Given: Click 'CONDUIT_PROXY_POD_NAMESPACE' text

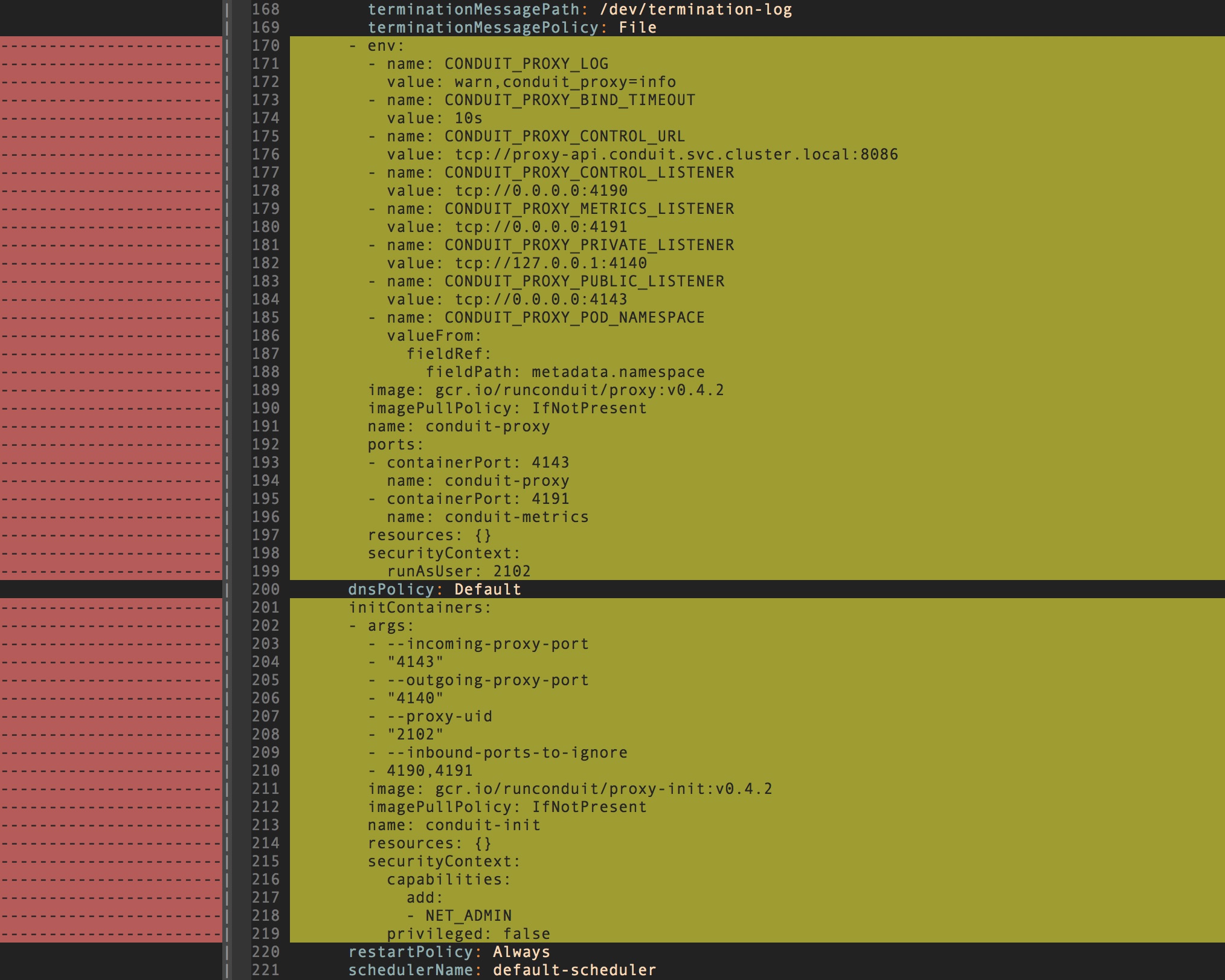Looking at the screenshot, I should 575,318.
